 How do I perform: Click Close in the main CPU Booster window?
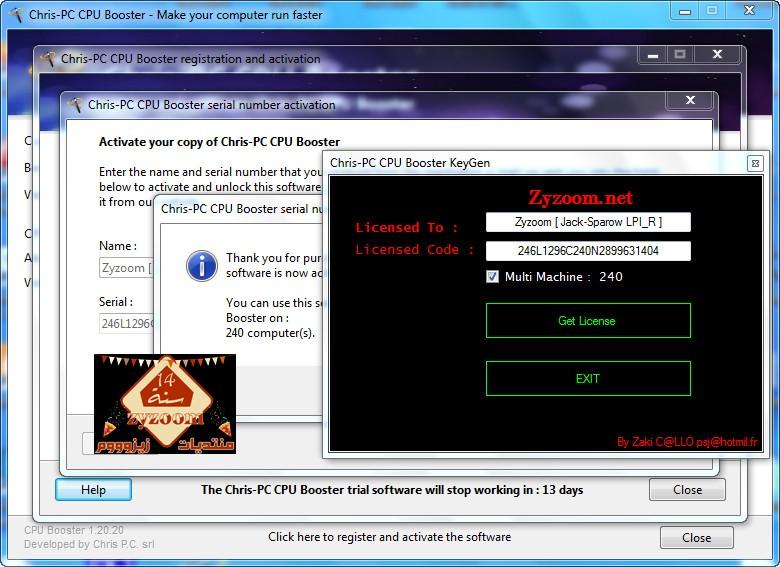pos(696,538)
